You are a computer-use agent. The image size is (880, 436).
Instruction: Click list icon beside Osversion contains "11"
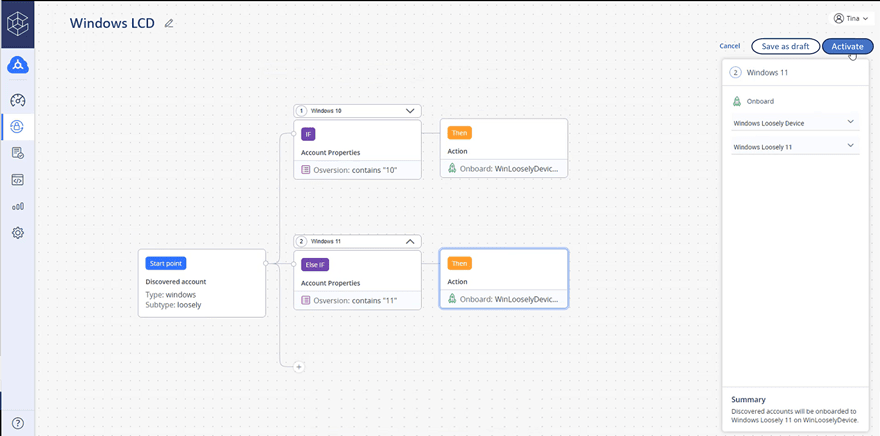(x=306, y=300)
